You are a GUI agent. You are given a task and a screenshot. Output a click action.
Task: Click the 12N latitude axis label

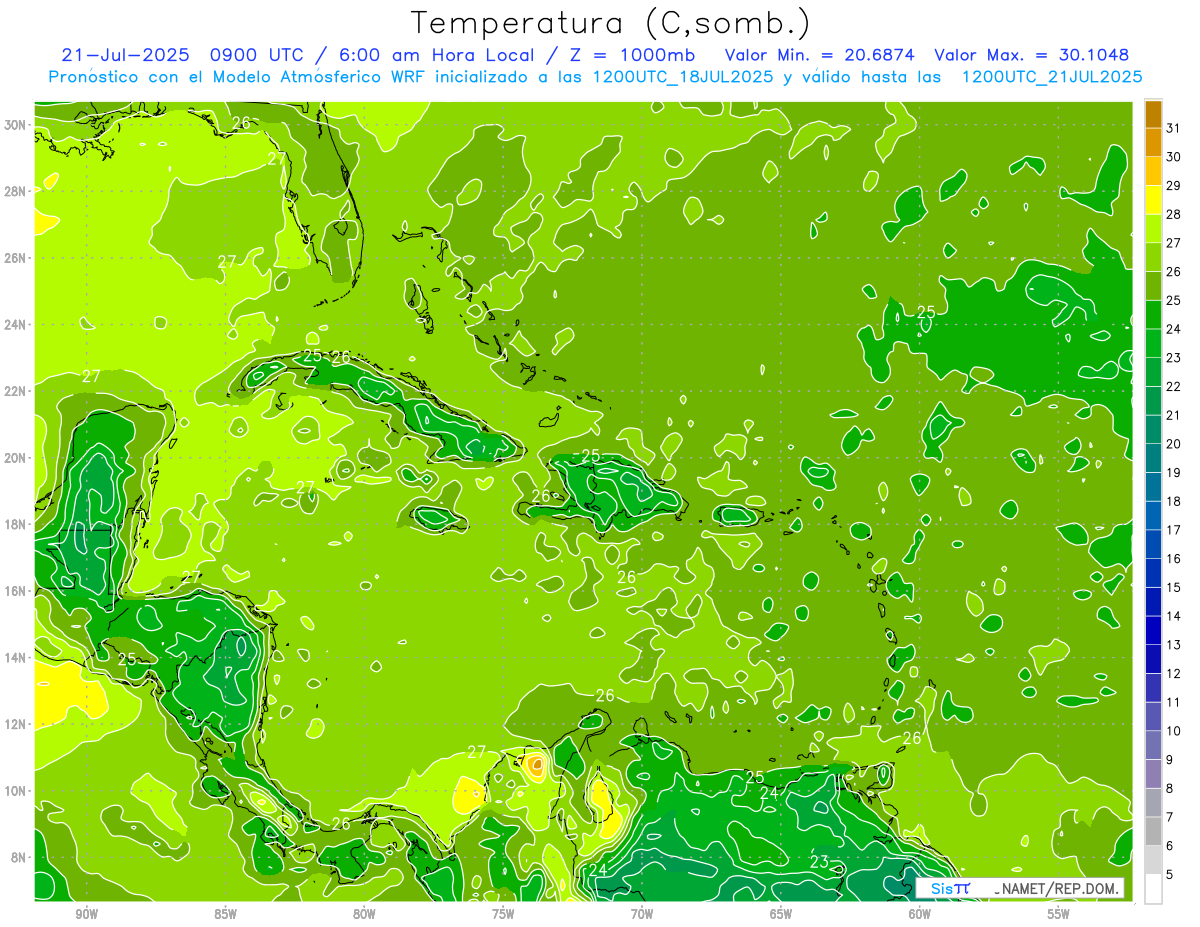[15, 724]
